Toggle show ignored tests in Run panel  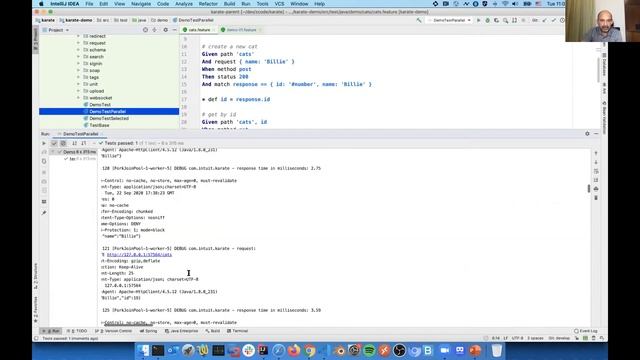63,143
